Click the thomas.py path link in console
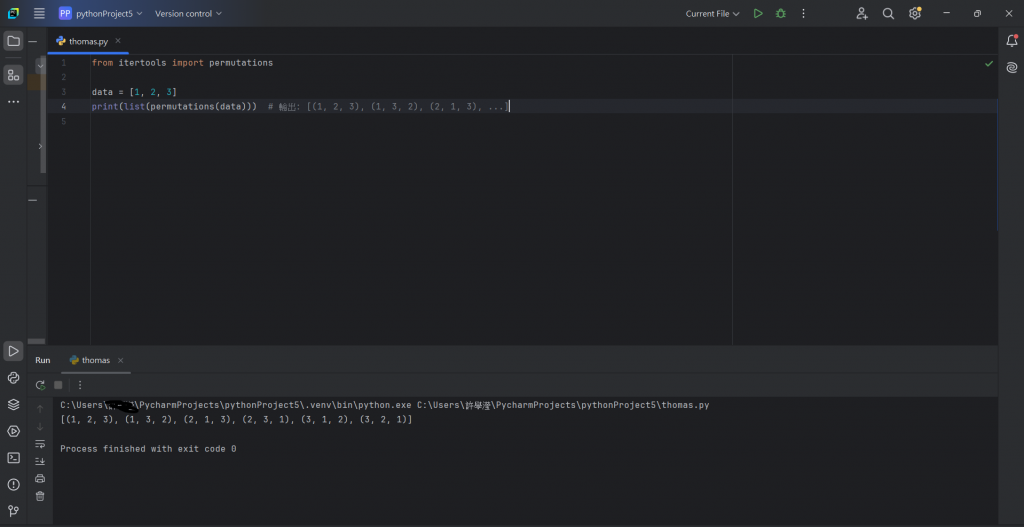This screenshot has height=527, width=1024. click(563, 406)
